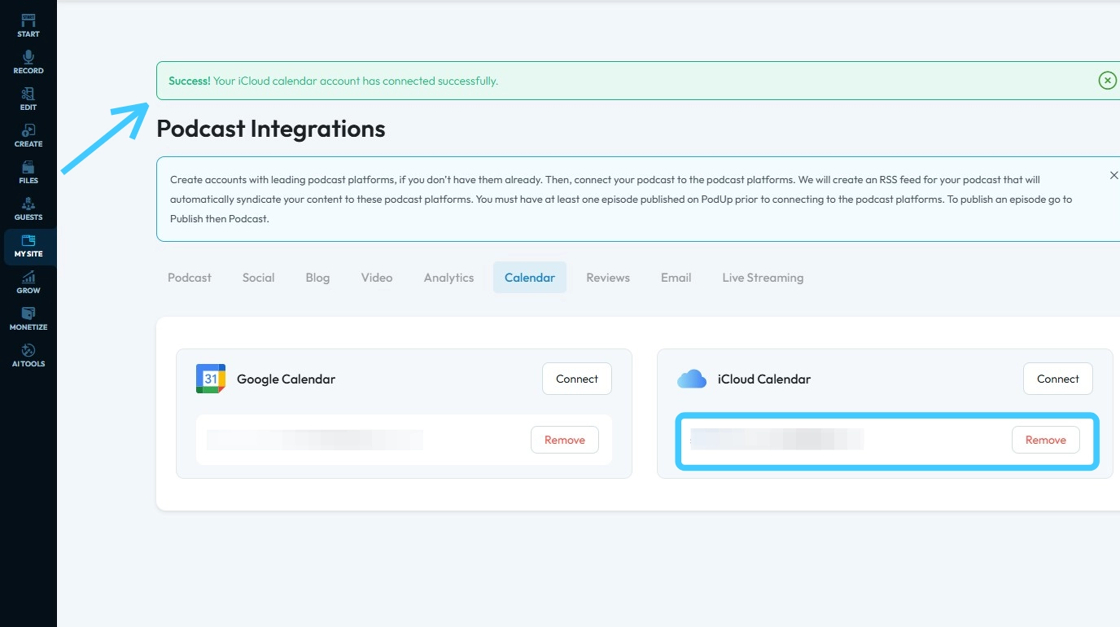Go to the Edit section

(x=28, y=99)
